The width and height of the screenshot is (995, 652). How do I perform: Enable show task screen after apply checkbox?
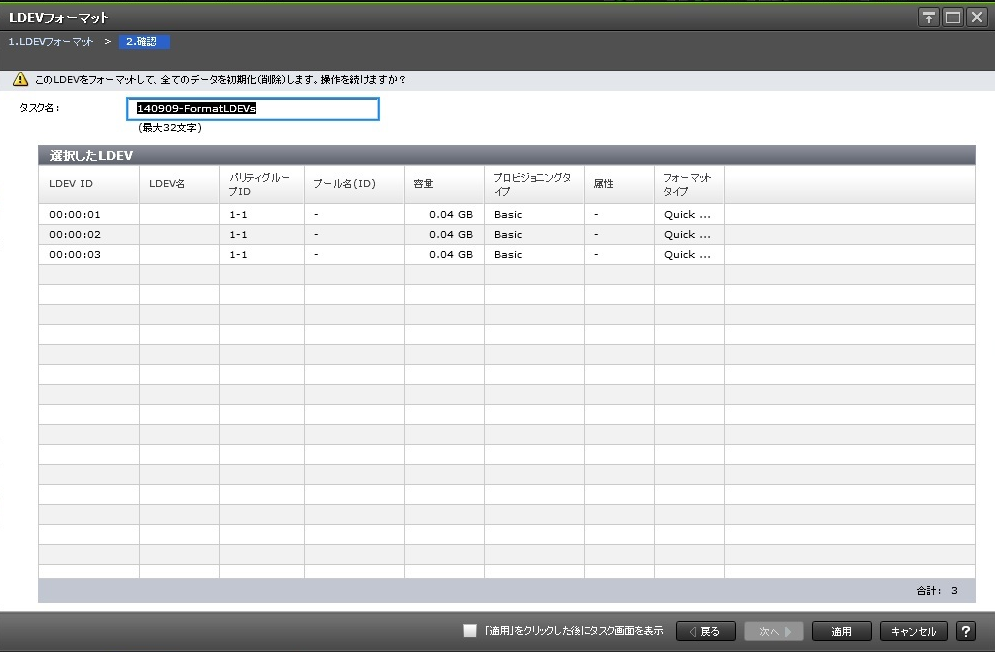[x=470, y=630]
